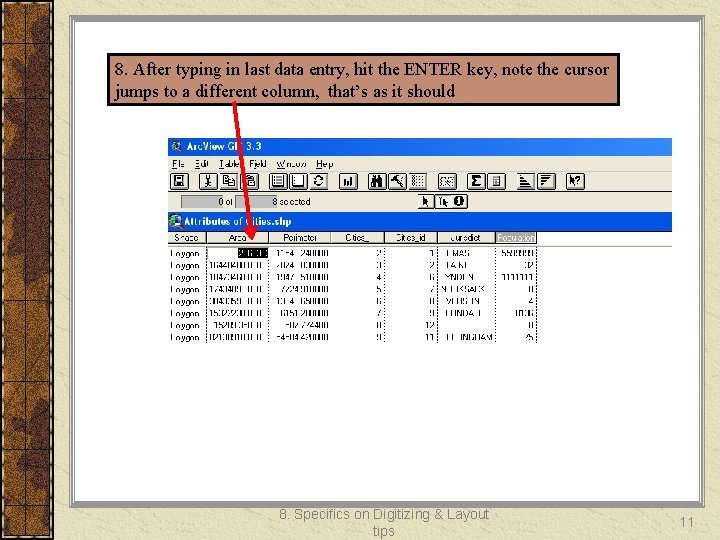Click the Select All records icon

(x=278, y=181)
